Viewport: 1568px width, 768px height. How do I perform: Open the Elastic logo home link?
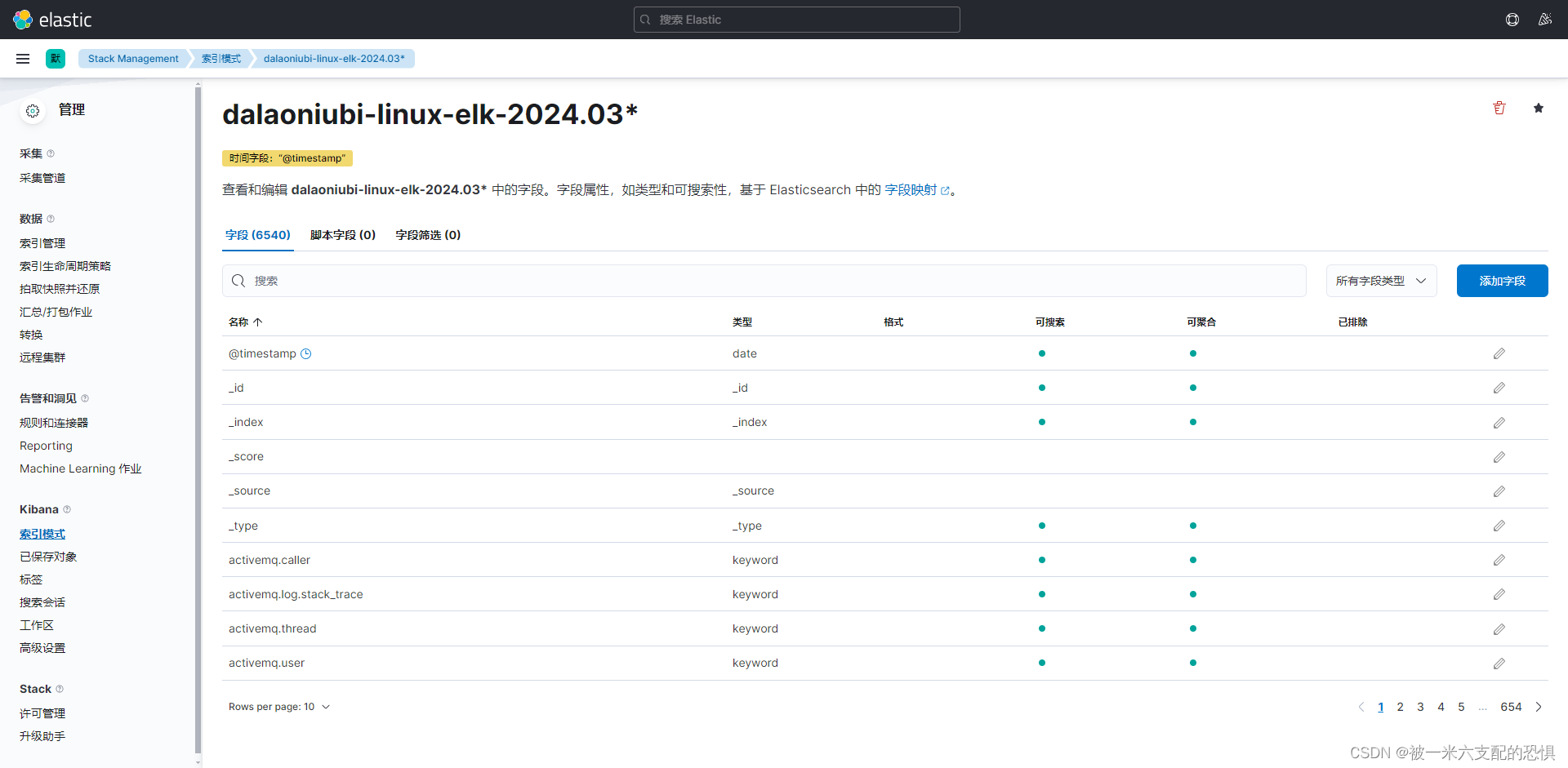(x=53, y=20)
